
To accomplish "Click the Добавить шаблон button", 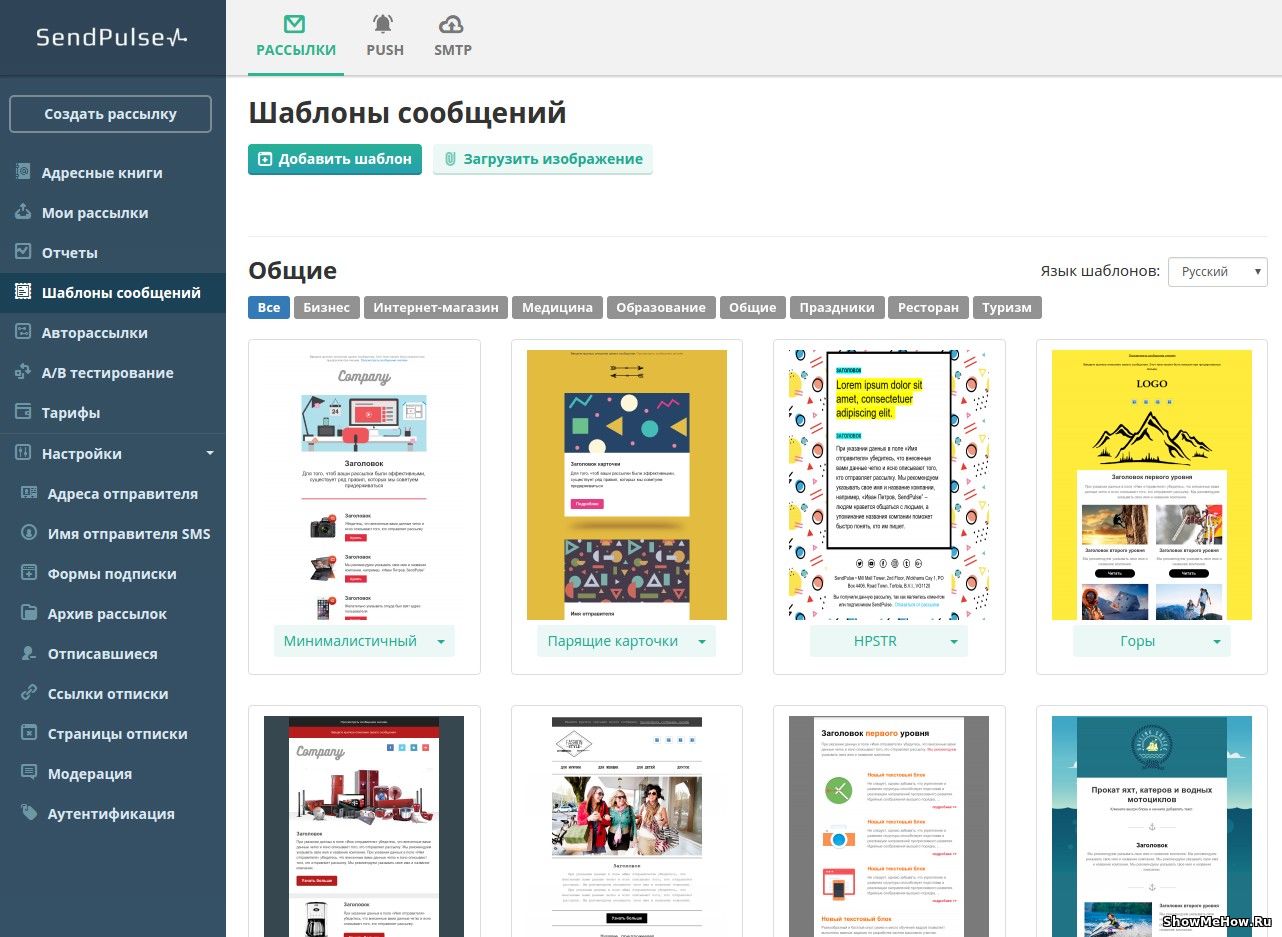I will [335, 159].
